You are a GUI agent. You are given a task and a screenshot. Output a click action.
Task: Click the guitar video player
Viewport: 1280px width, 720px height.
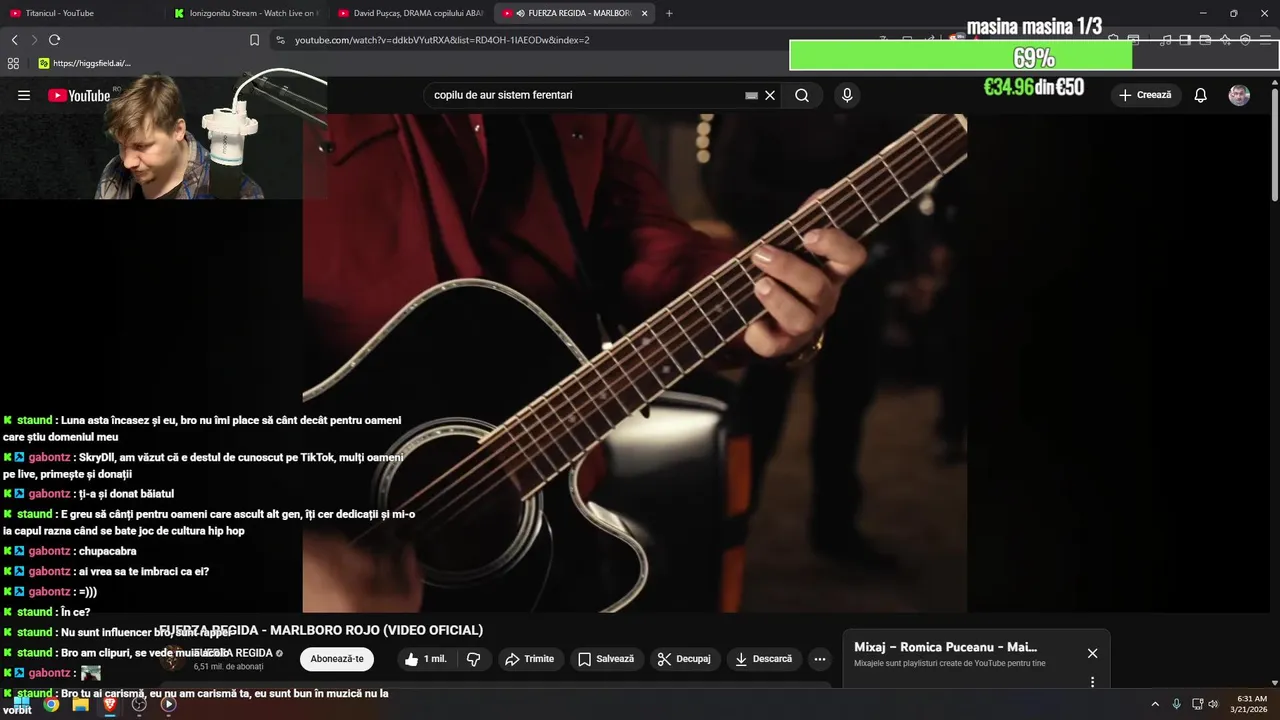[x=635, y=362]
